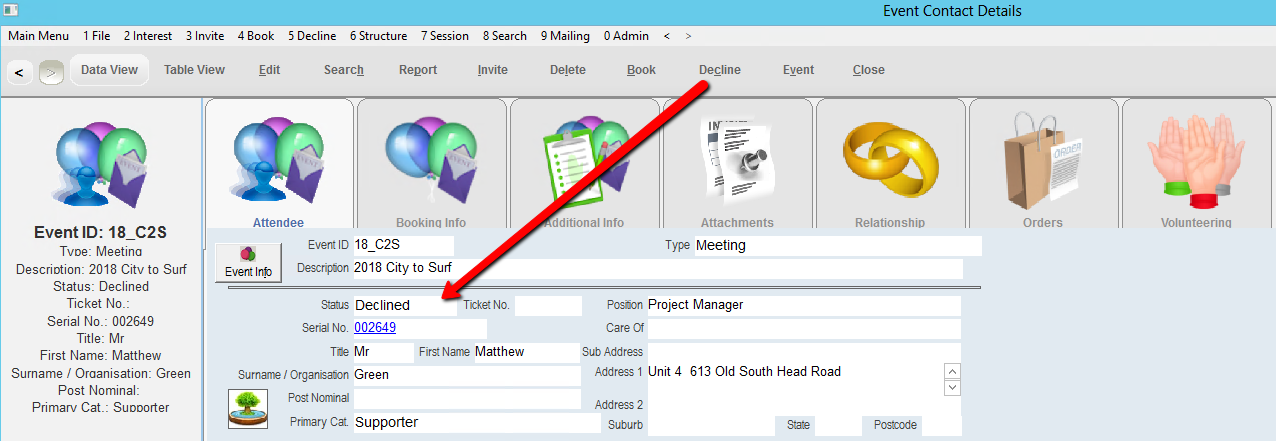Open the Relationship rings icon
The width and height of the screenshot is (1276, 441).
tap(890, 160)
